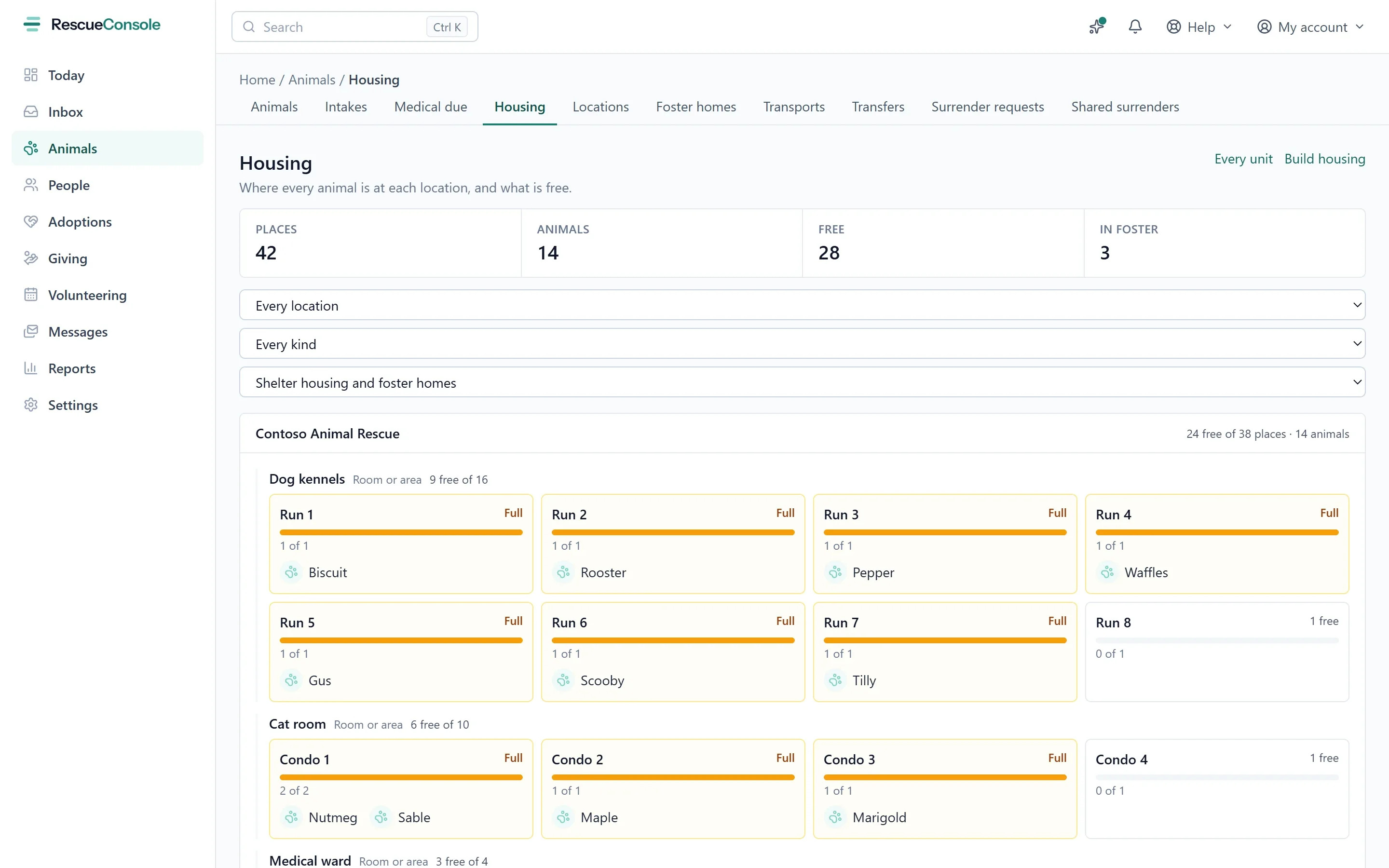Open the My account menu

tap(1310, 27)
